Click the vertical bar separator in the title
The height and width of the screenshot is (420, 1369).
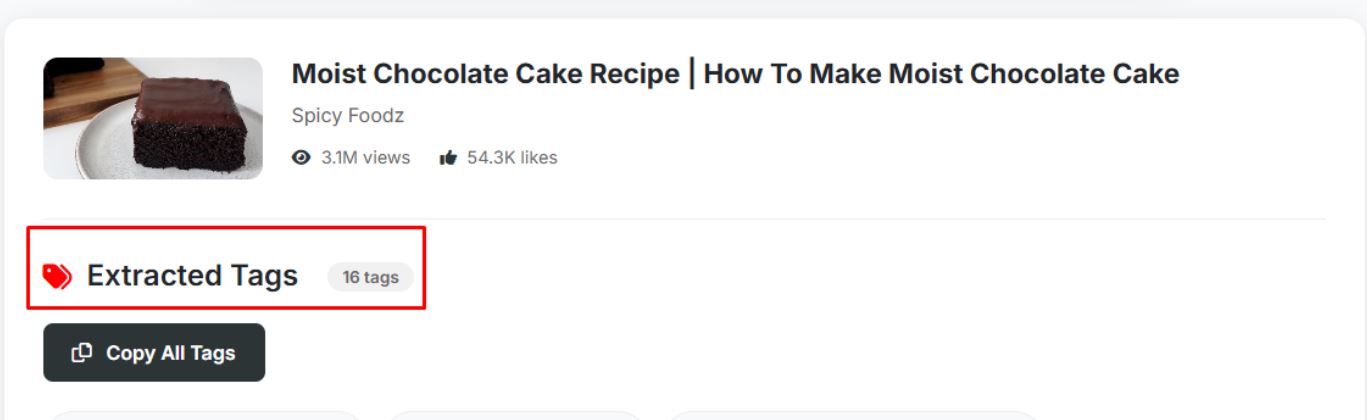692,74
